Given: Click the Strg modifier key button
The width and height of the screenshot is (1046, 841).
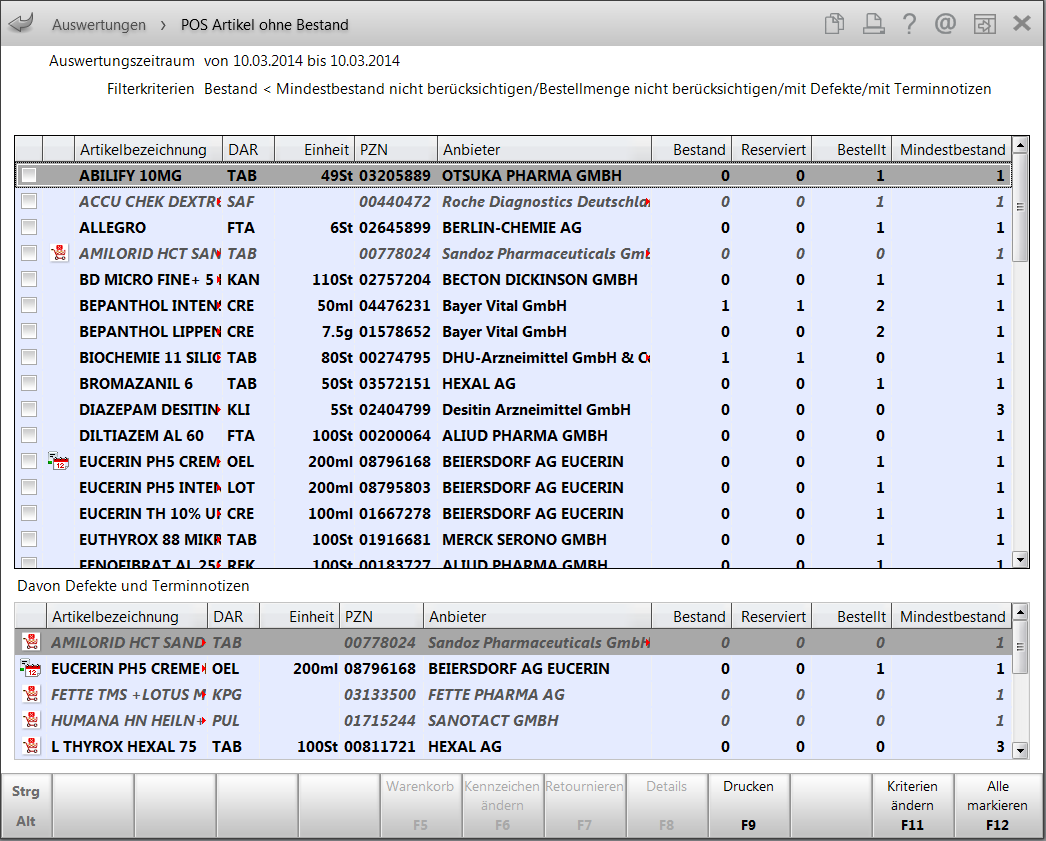Looking at the screenshot, I should 25,791.
